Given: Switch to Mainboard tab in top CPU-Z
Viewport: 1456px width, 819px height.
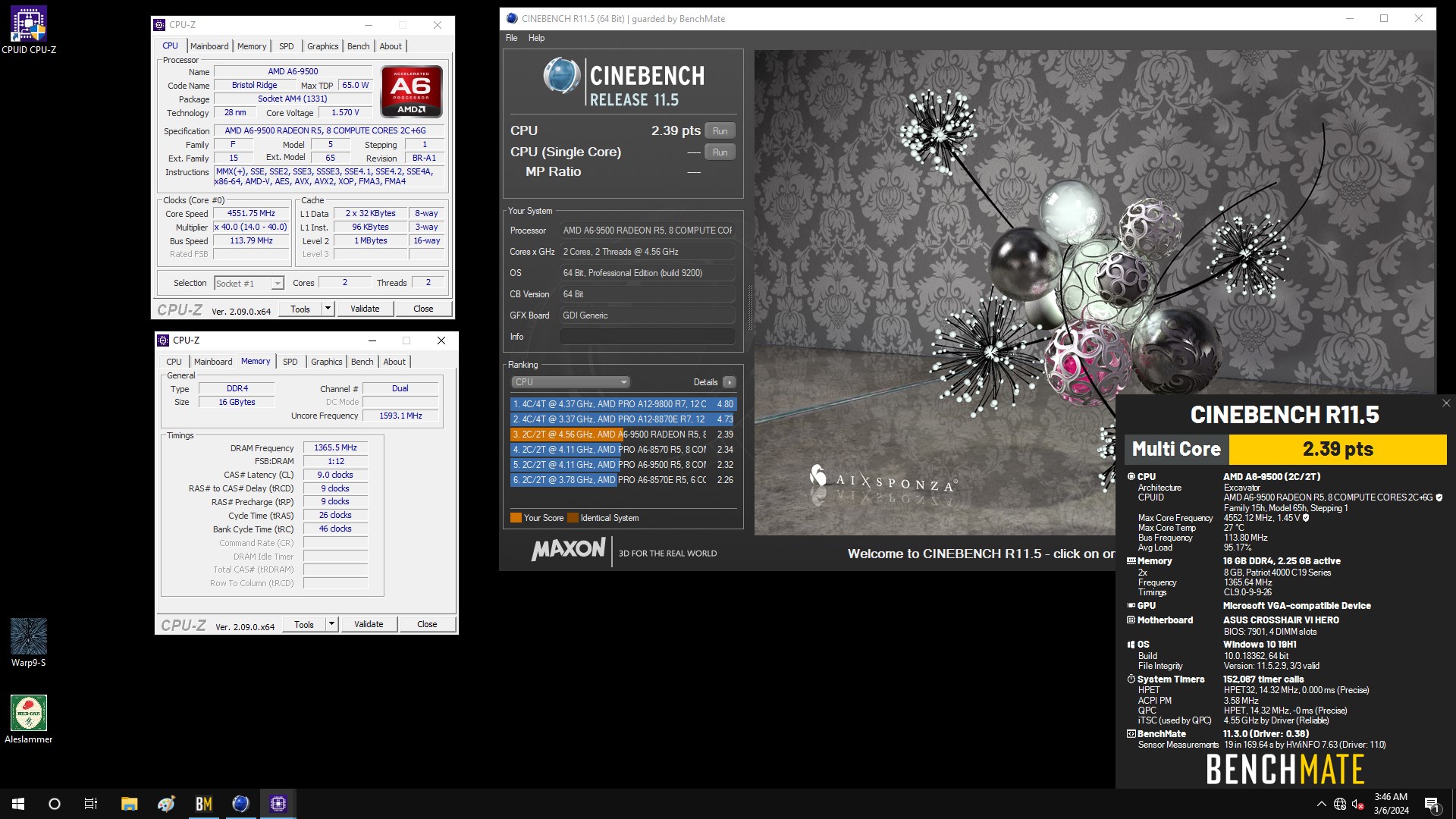Looking at the screenshot, I should (209, 46).
